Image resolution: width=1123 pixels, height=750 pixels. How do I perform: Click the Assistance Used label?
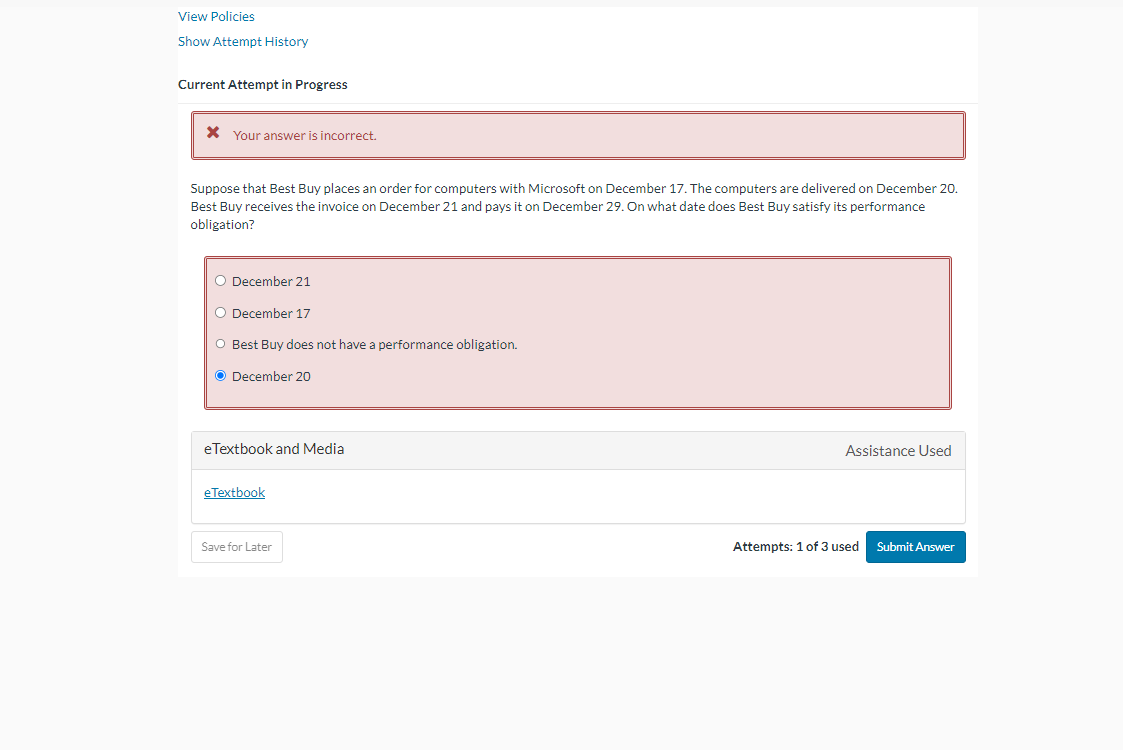[x=898, y=450]
